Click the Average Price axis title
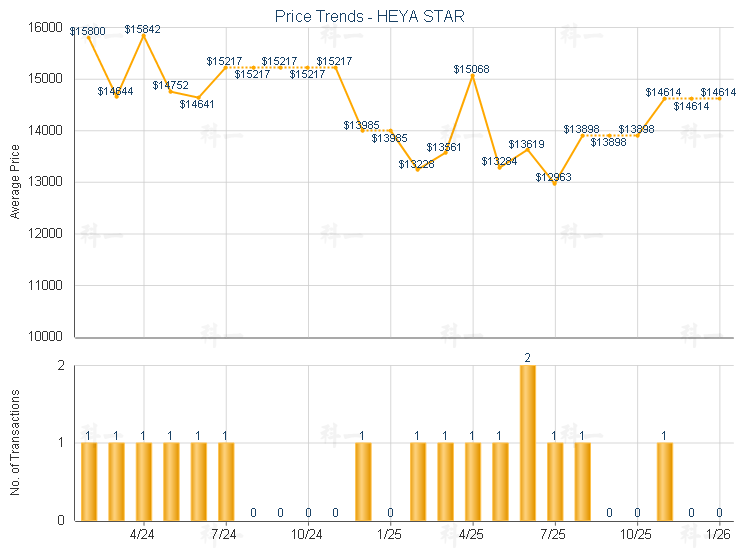Screen dimensions: 740x550 click(x=15, y=182)
